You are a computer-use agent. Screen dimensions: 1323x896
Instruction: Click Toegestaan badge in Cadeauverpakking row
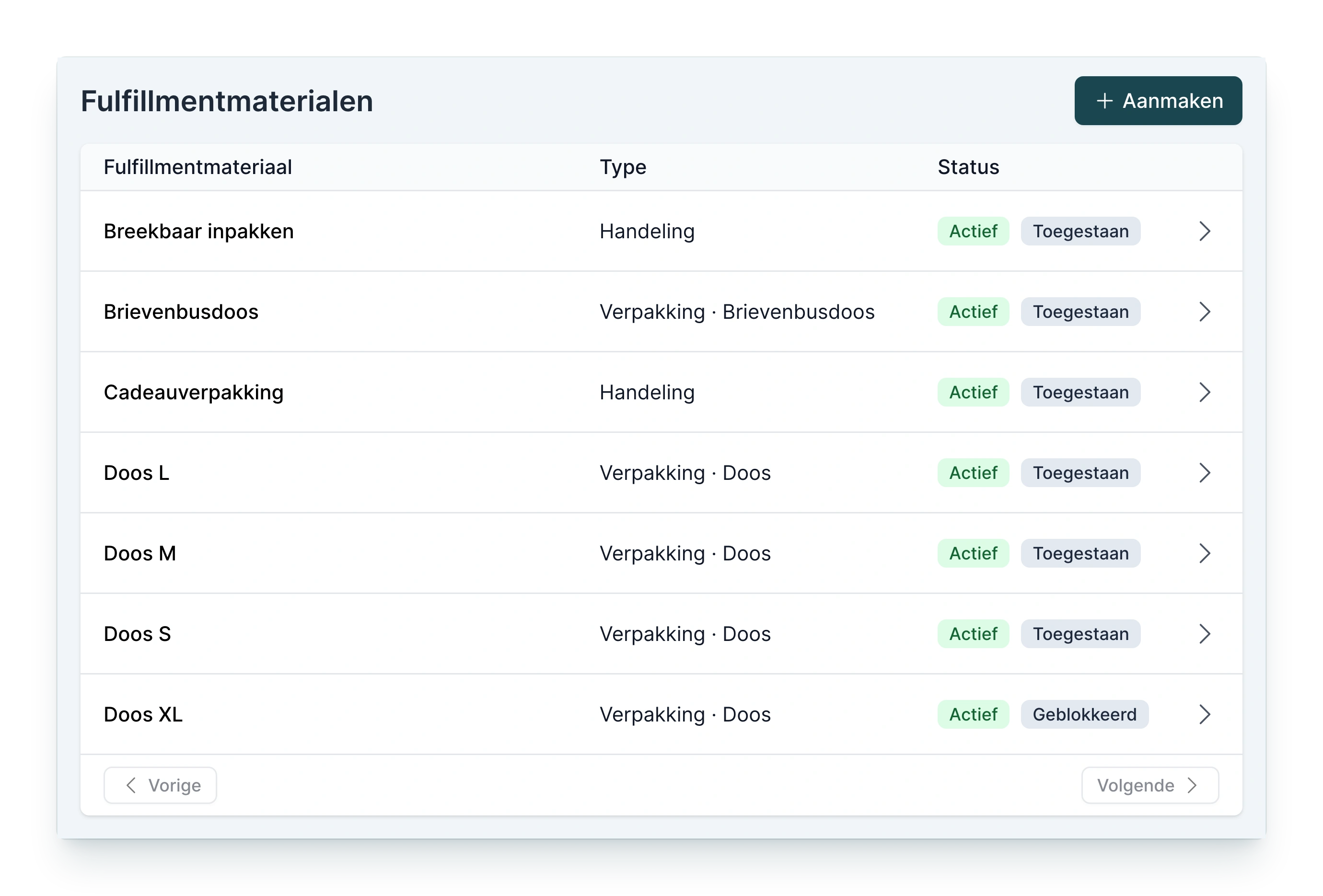point(1080,392)
